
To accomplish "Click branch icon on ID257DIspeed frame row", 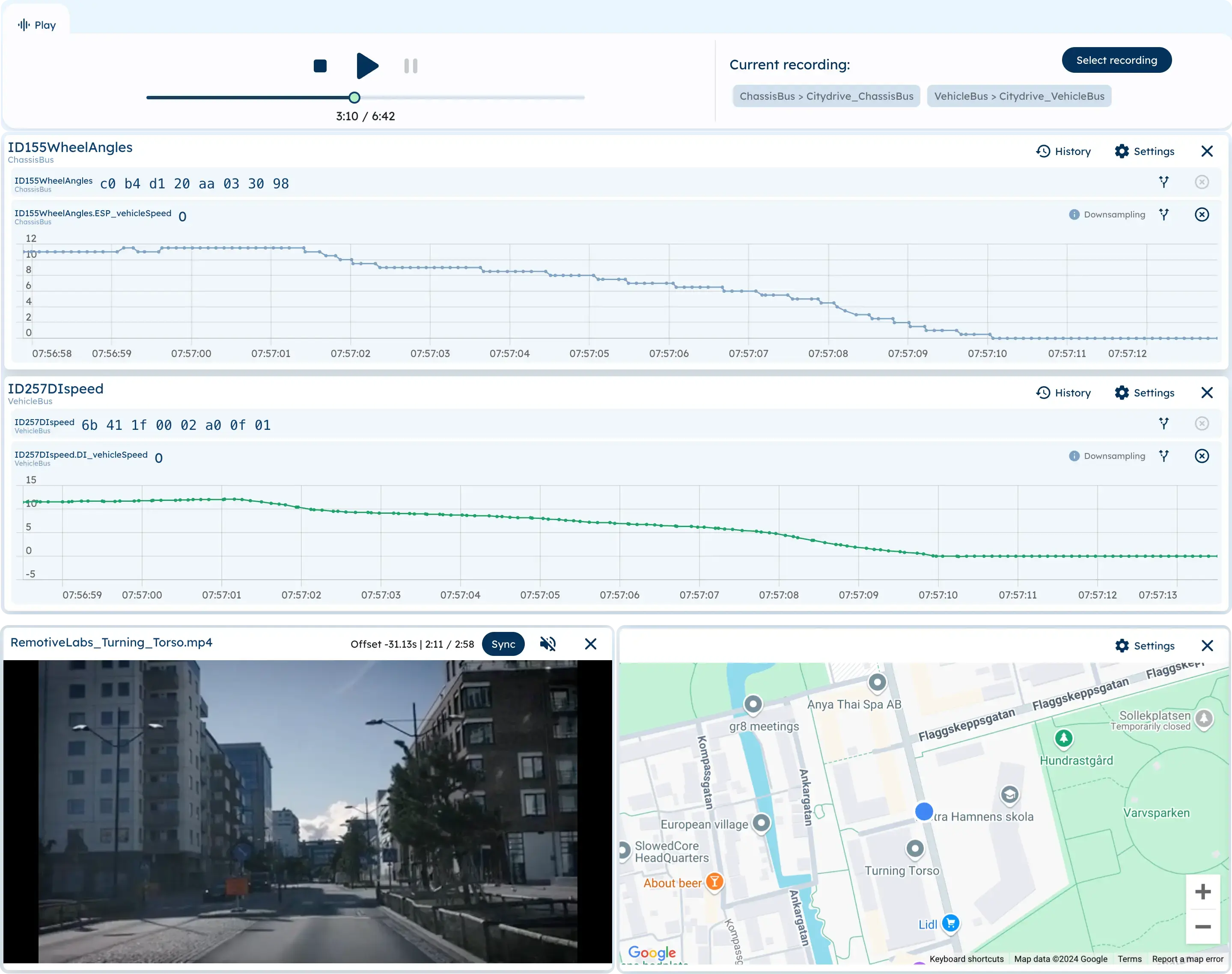I will click(1164, 424).
